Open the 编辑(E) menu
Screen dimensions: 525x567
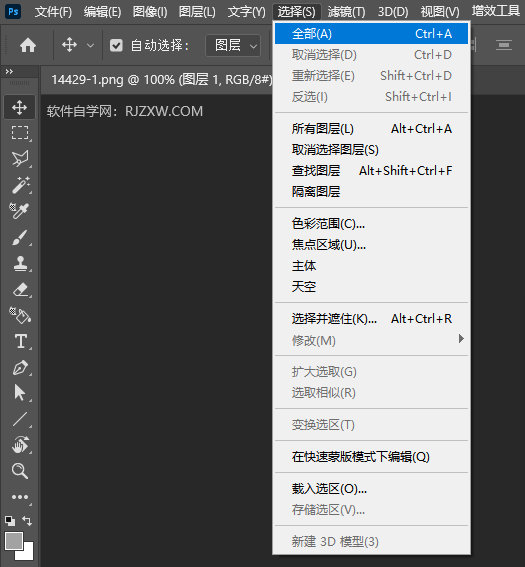[102, 12]
